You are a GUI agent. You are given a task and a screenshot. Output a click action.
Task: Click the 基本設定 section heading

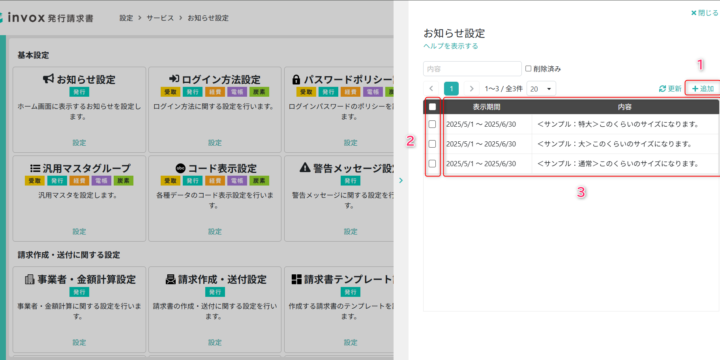(34, 55)
